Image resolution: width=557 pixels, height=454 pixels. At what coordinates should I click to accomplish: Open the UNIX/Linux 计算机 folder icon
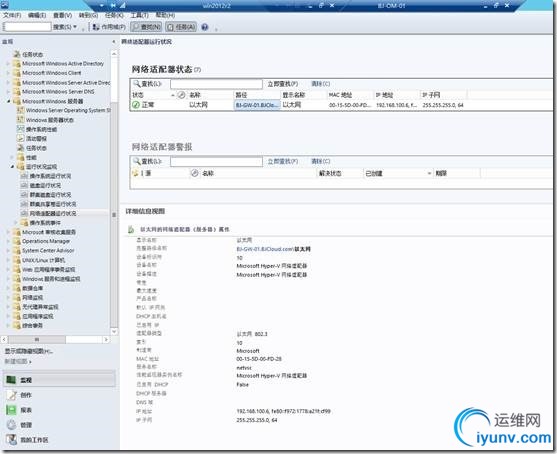pos(17,260)
